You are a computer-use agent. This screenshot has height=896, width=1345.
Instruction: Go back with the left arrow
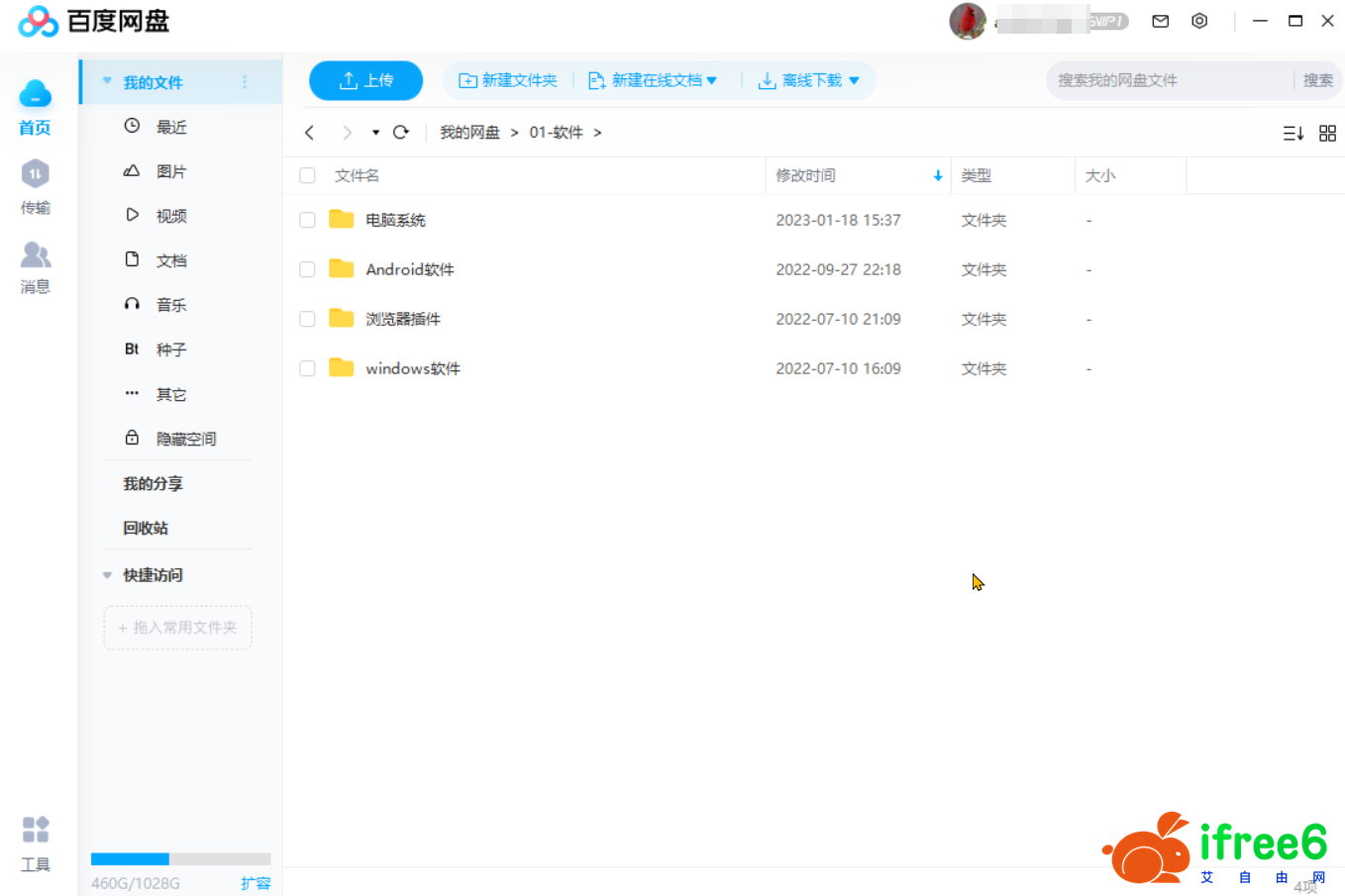tap(310, 133)
